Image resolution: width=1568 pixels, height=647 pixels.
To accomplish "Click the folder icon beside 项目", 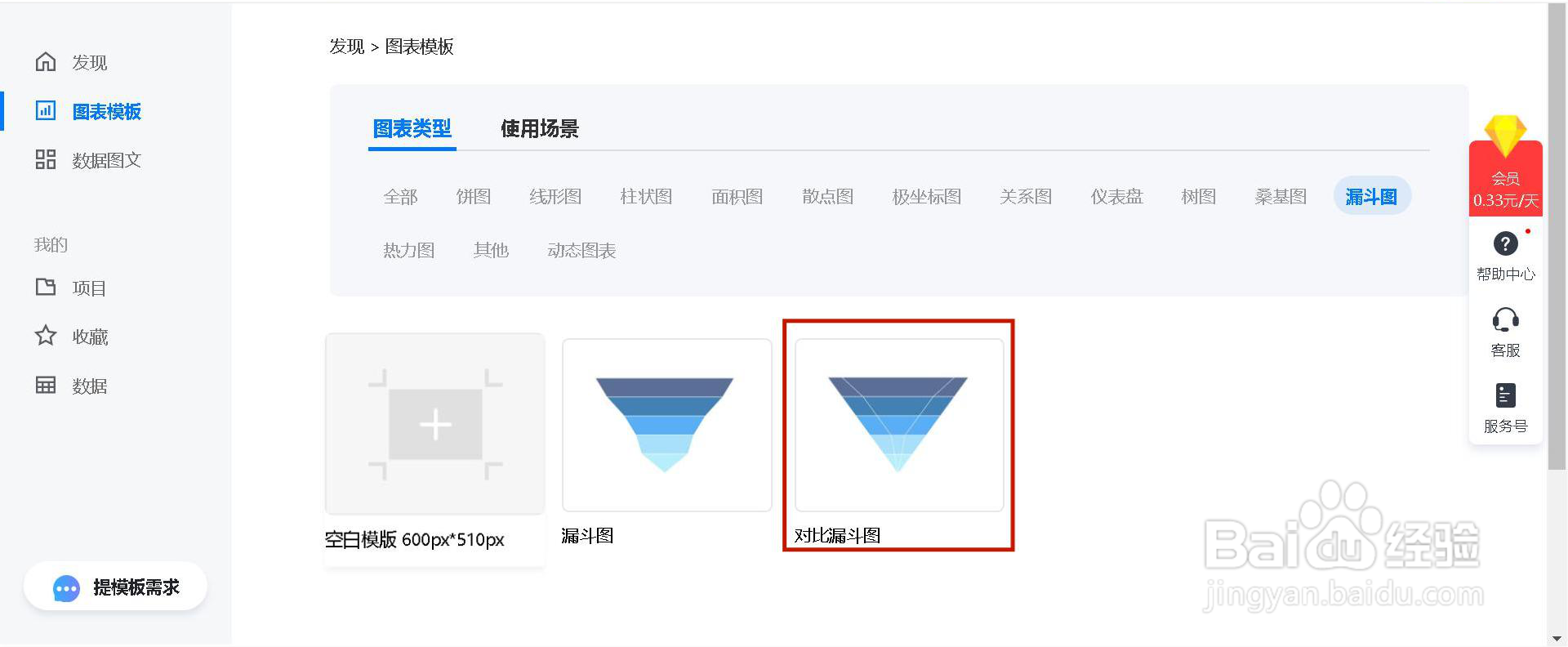I will 46,287.
